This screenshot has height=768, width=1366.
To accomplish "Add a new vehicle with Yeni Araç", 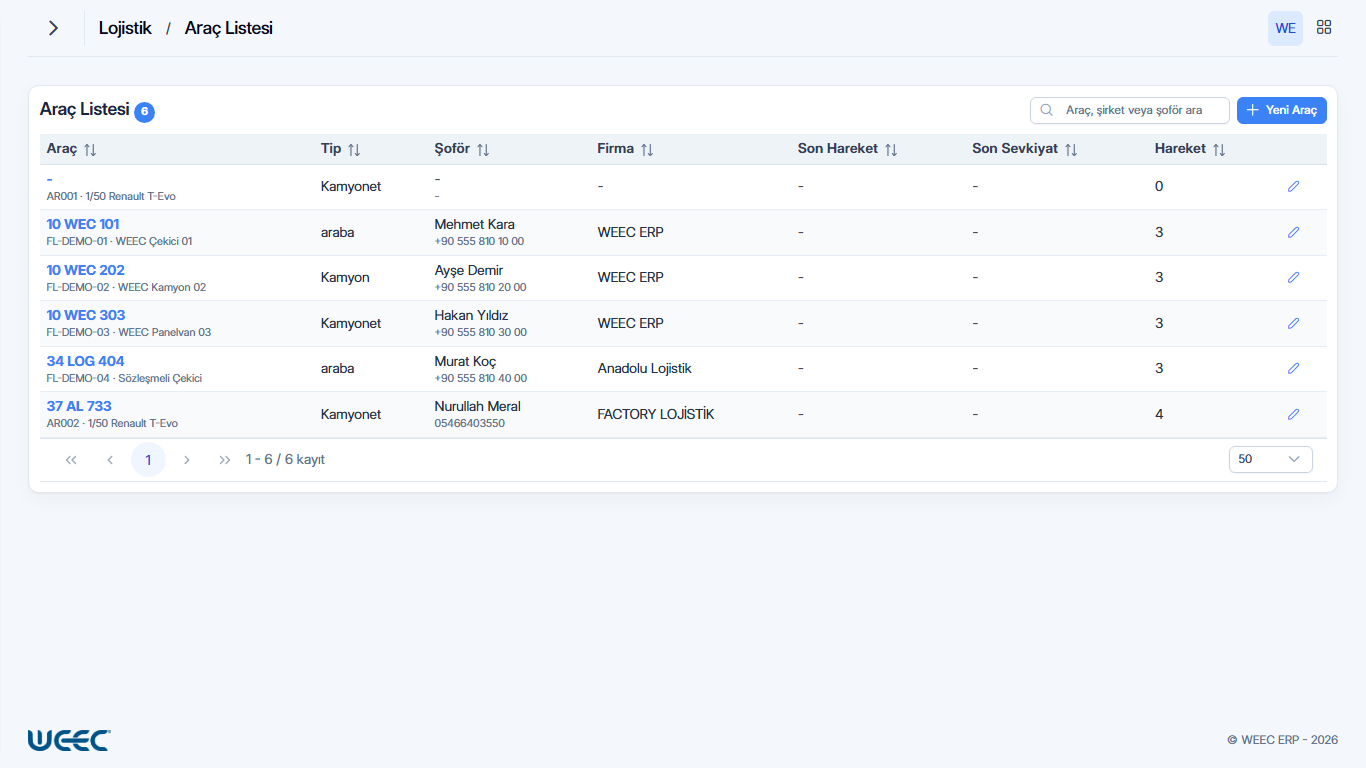I will [x=1282, y=110].
